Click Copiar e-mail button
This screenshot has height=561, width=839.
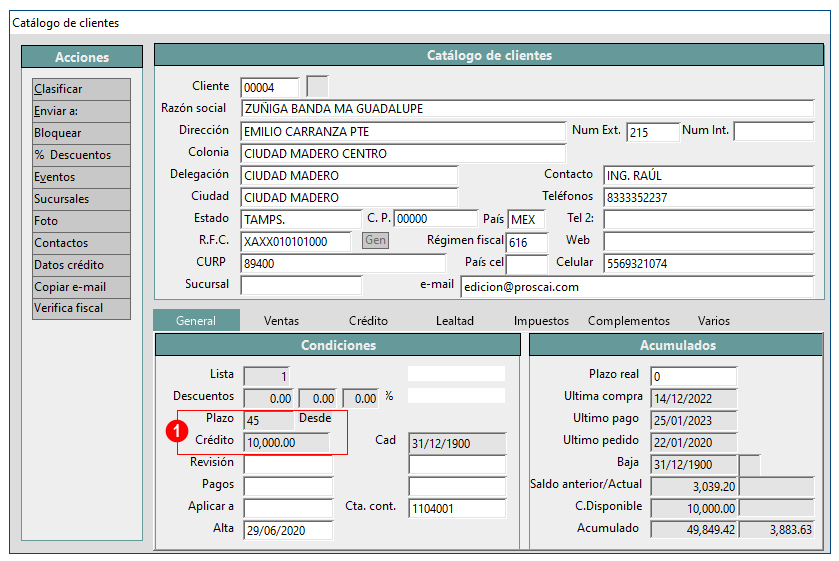pyautogui.click(x=81, y=286)
